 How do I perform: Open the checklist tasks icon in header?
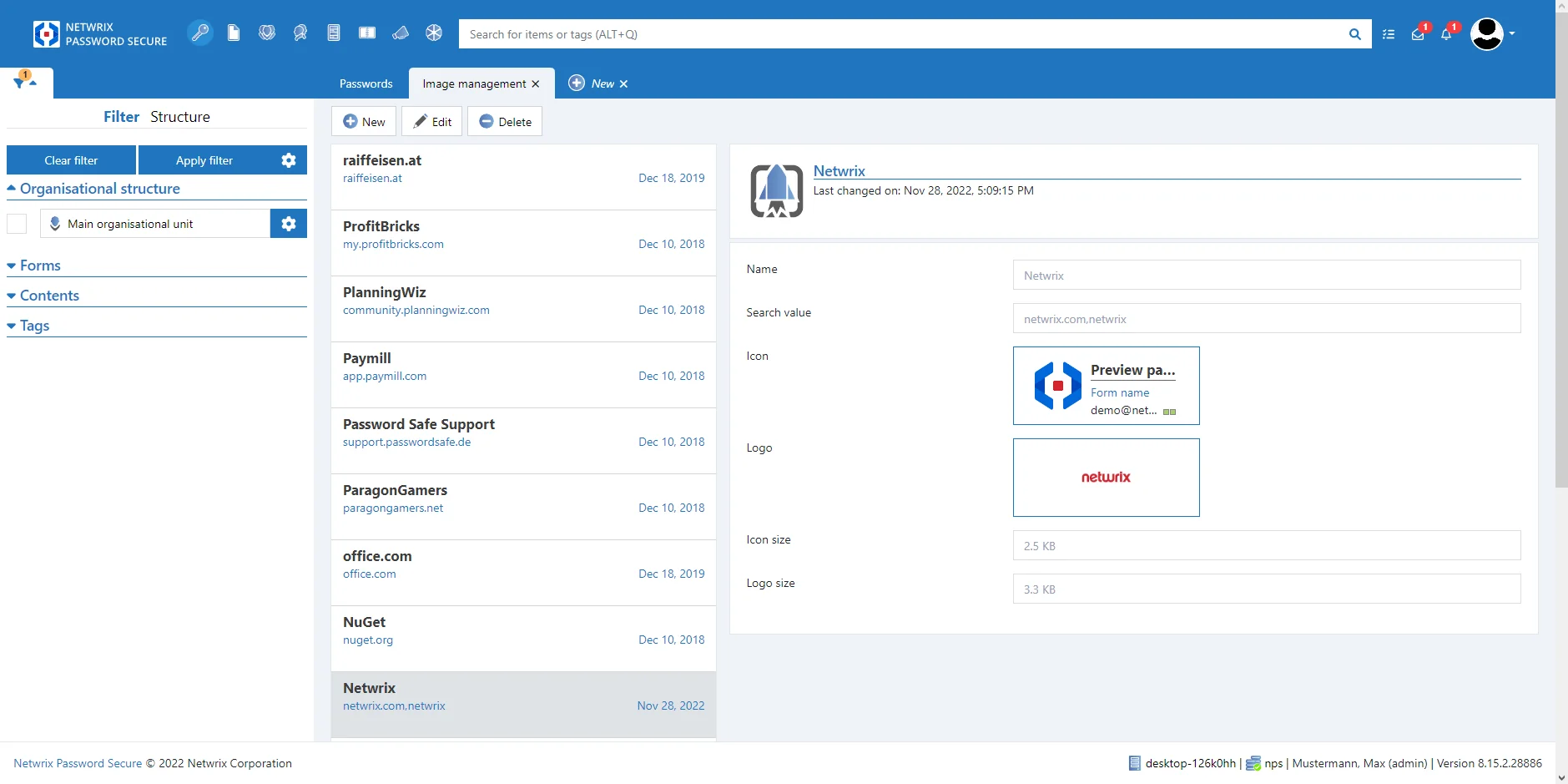pyautogui.click(x=1389, y=34)
